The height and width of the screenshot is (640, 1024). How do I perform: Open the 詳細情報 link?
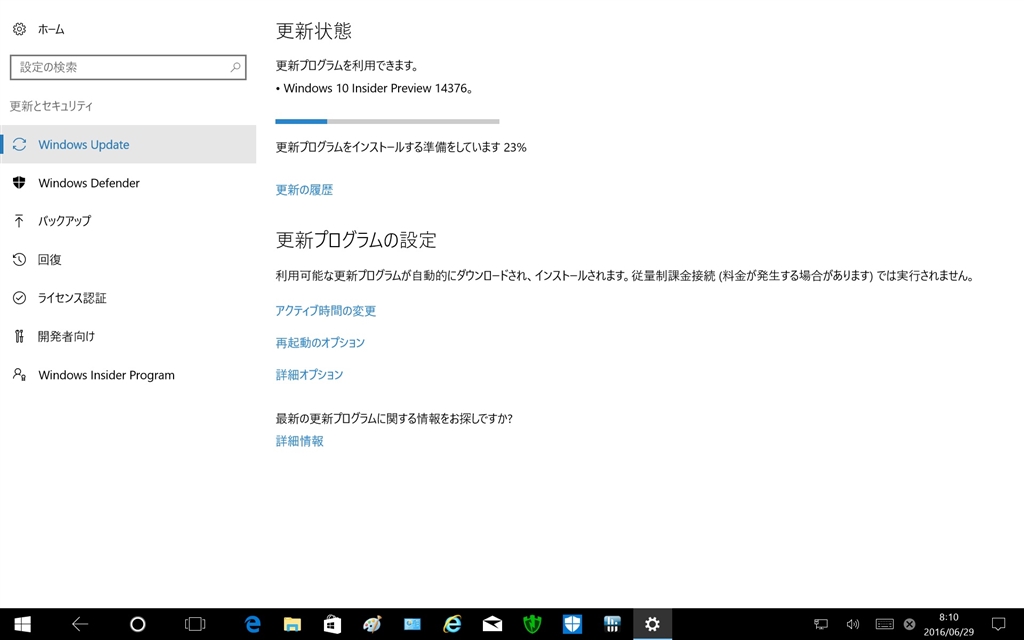pyautogui.click(x=300, y=441)
